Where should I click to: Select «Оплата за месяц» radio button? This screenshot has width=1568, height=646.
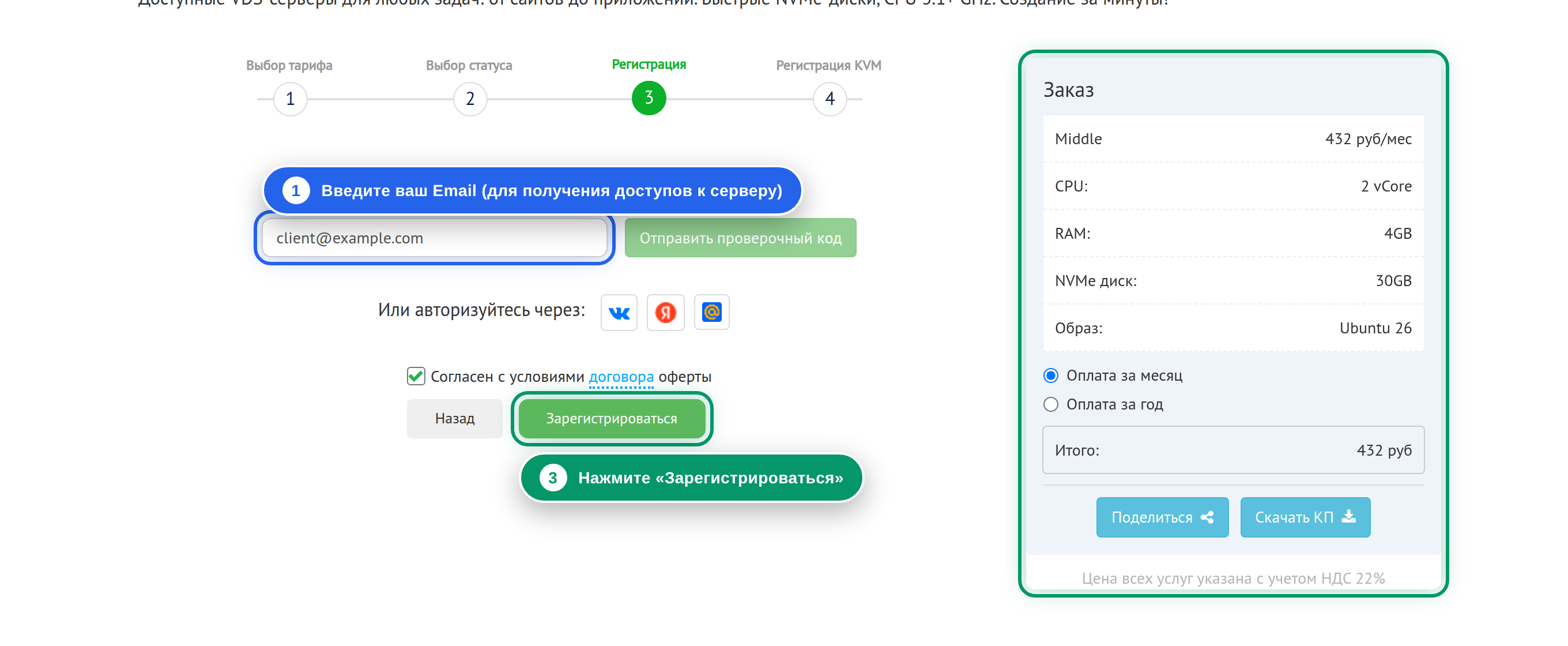click(x=1050, y=375)
